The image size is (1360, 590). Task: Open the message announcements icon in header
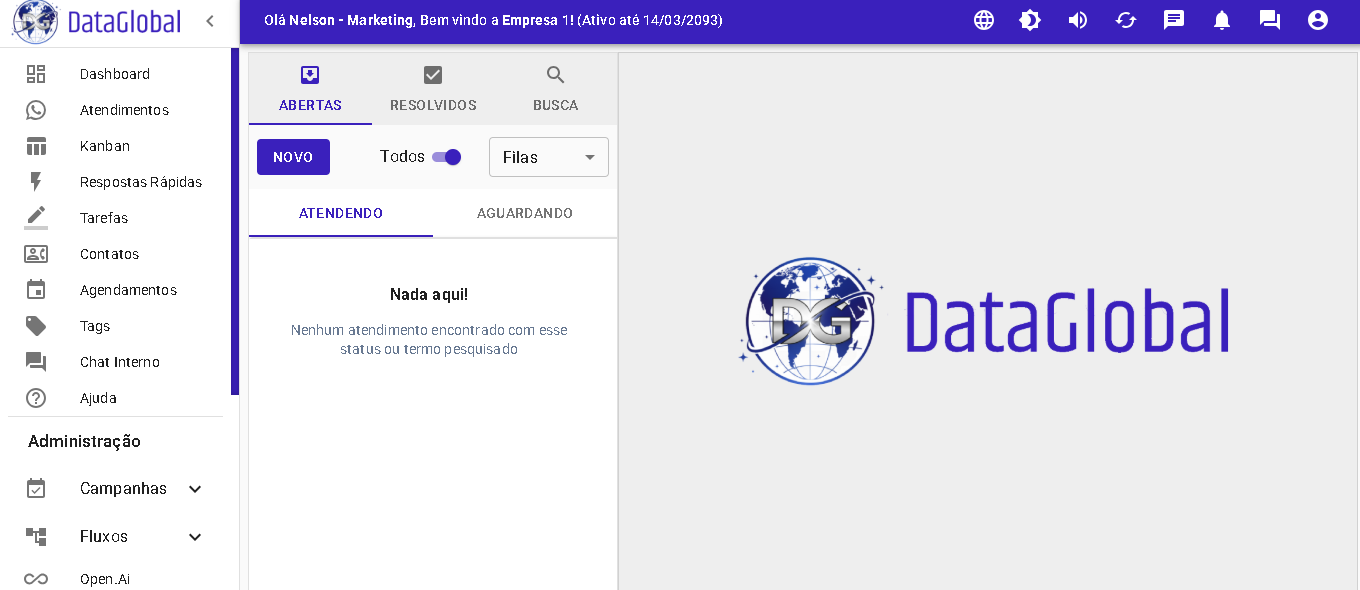click(1174, 20)
